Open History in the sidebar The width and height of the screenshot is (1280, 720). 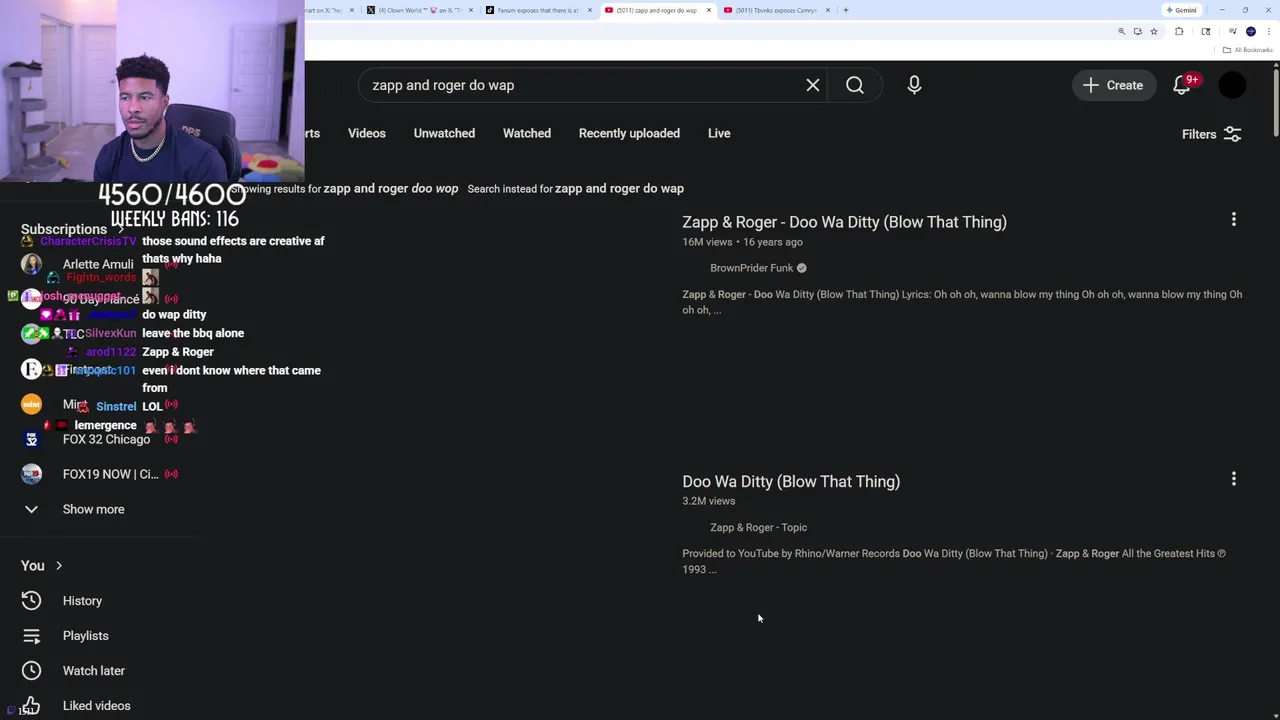click(82, 601)
